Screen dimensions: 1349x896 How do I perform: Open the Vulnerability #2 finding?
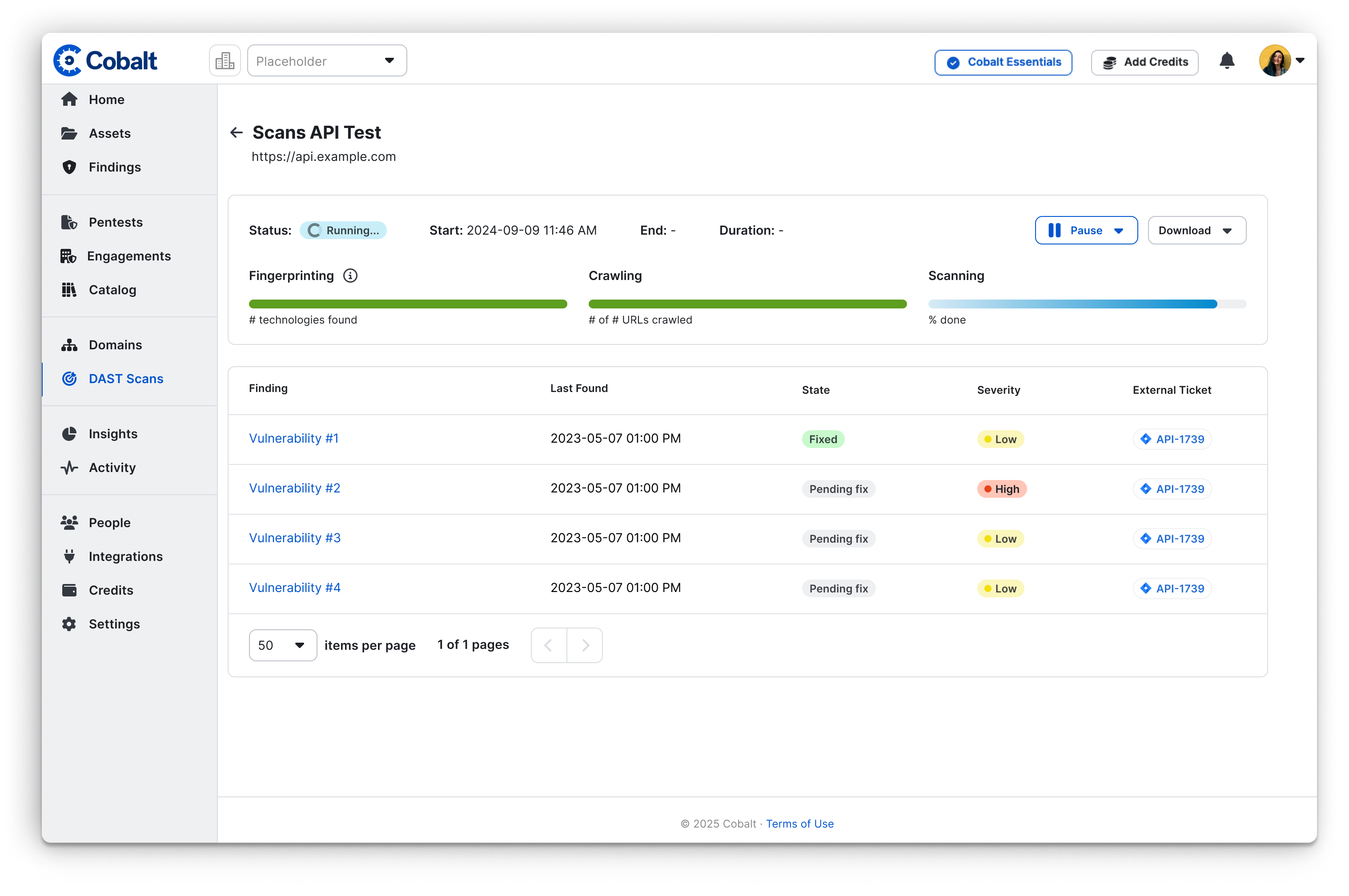(294, 488)
